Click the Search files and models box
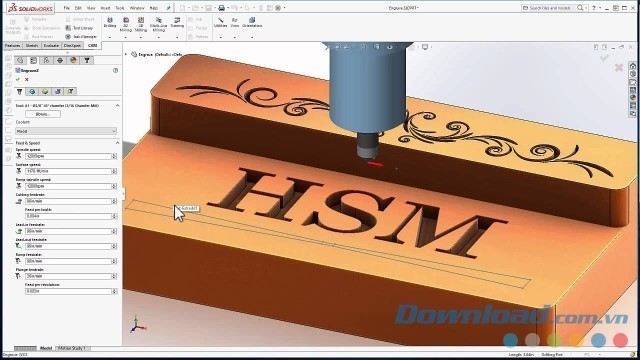The height and width of the screenshot is (360, 640). coord(550,8)
